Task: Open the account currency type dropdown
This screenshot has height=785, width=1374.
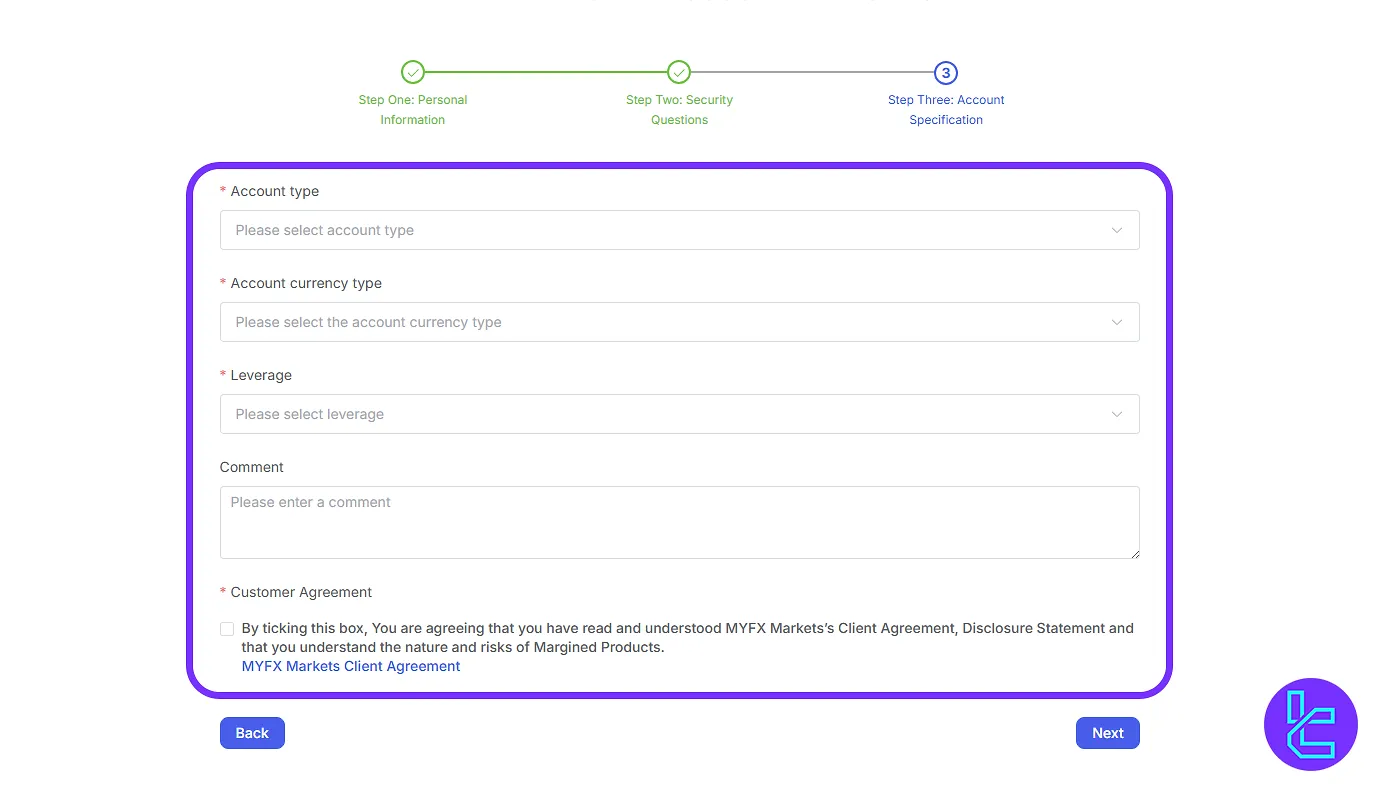Action: (x=660, y=322)
